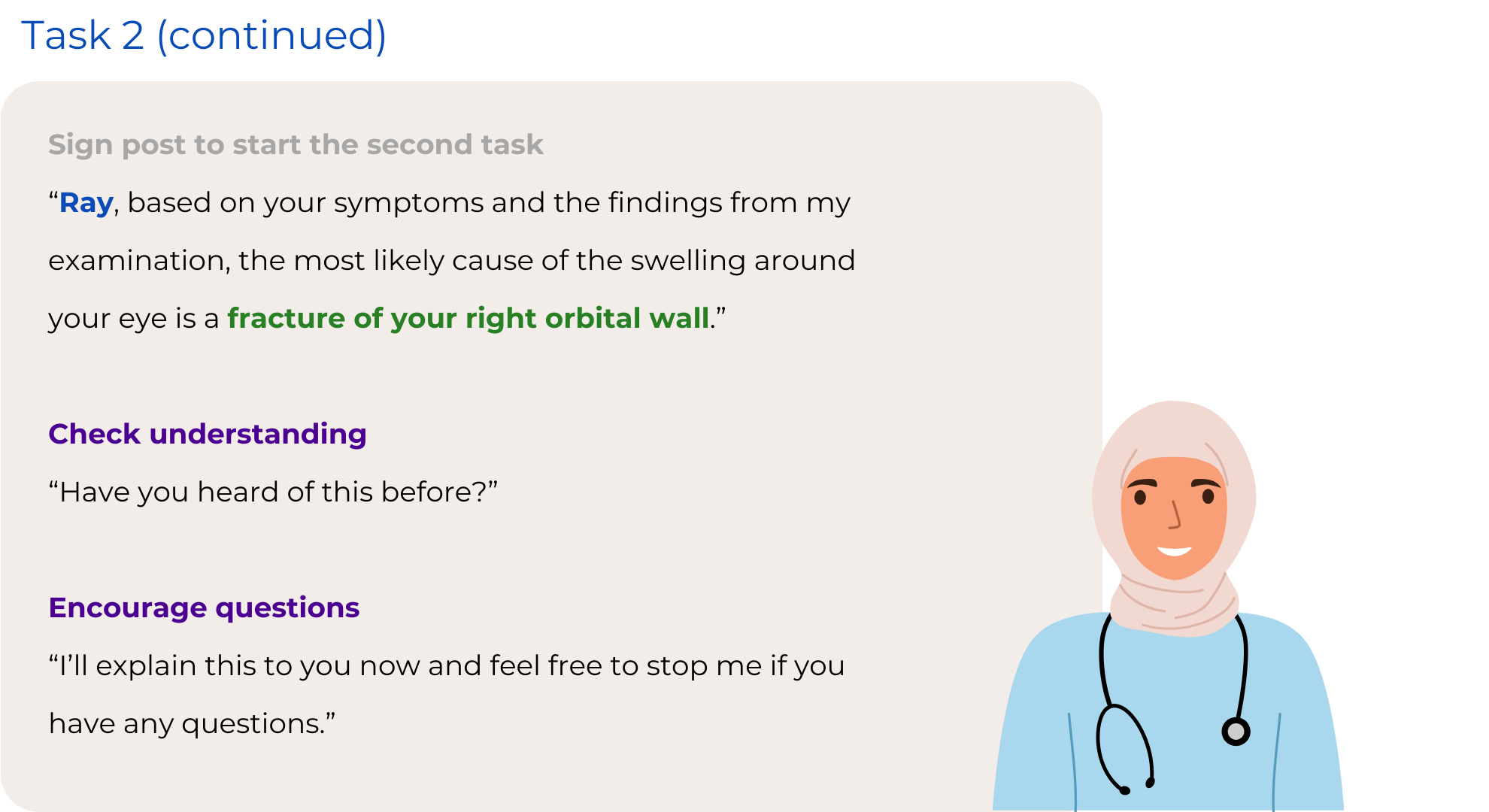
Task: Click the 'I'll explain this to you now' sentence
Action: (x=447, y=666)
